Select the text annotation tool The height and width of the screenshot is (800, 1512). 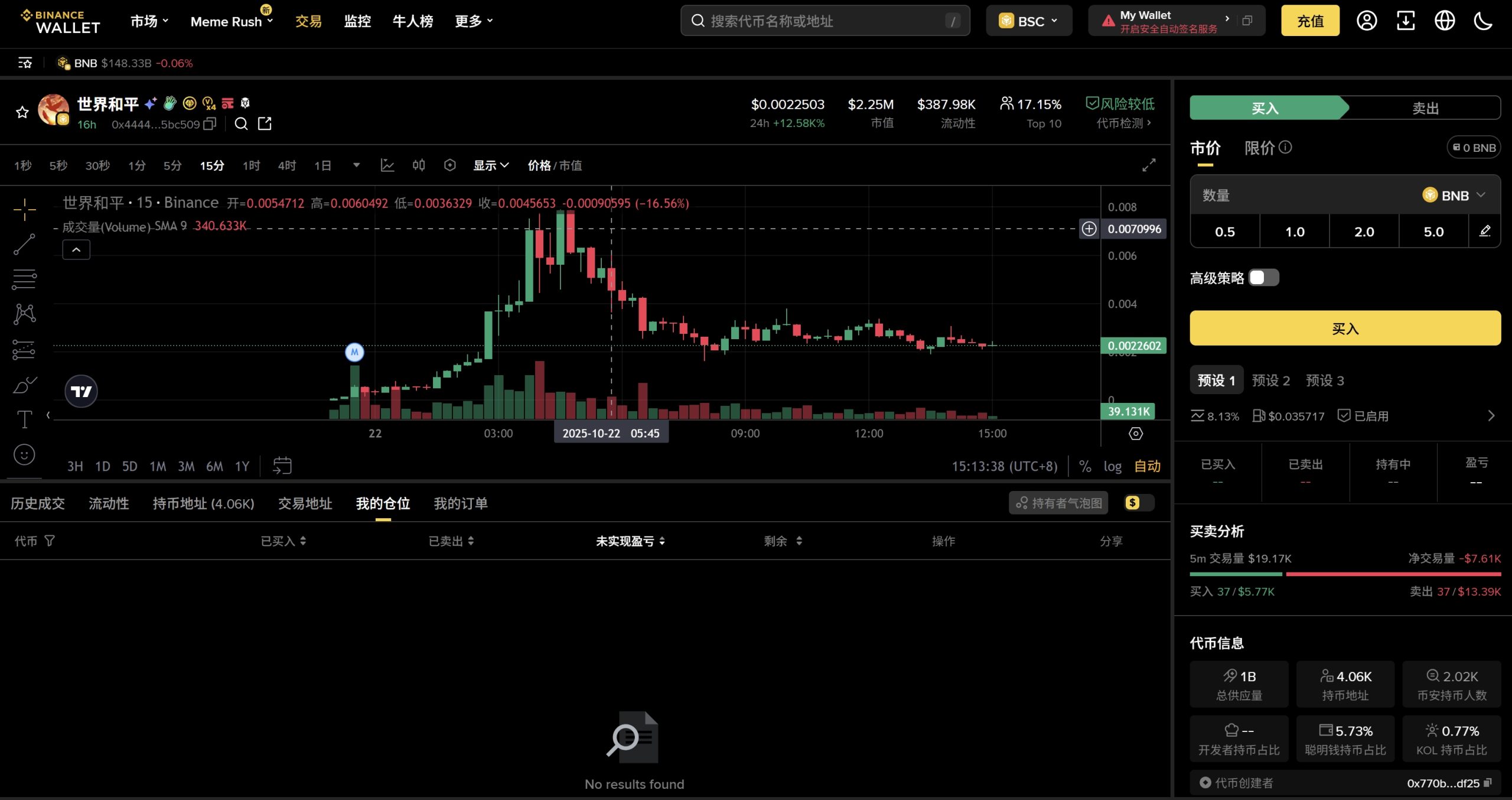[x=24, y=419]
